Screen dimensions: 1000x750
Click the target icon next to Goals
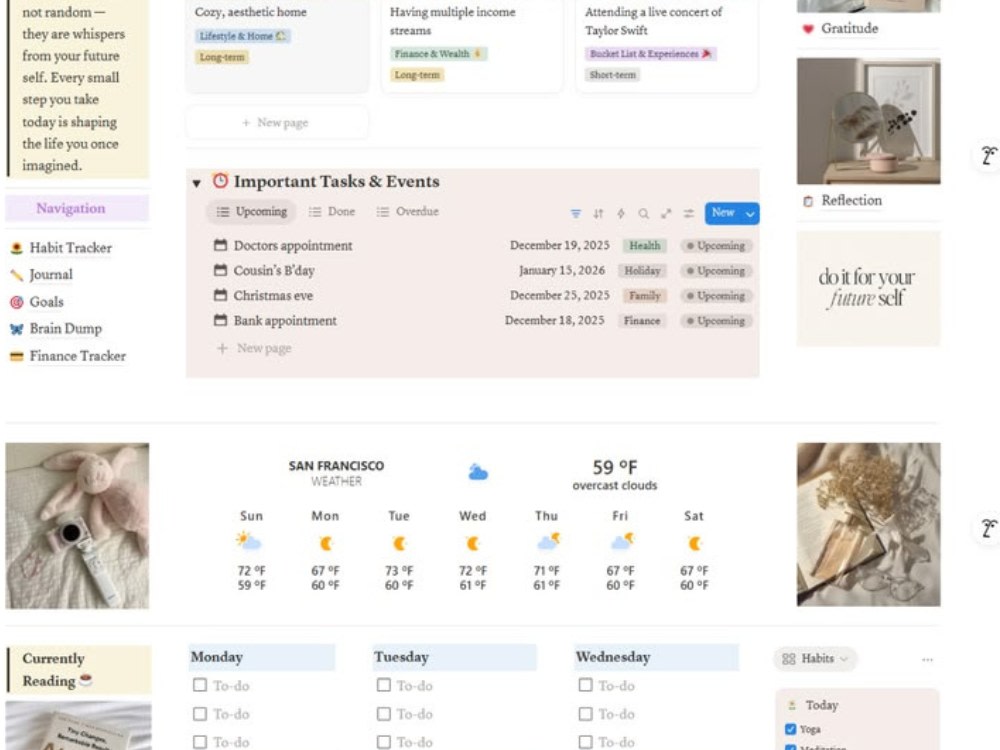[17, 302]
